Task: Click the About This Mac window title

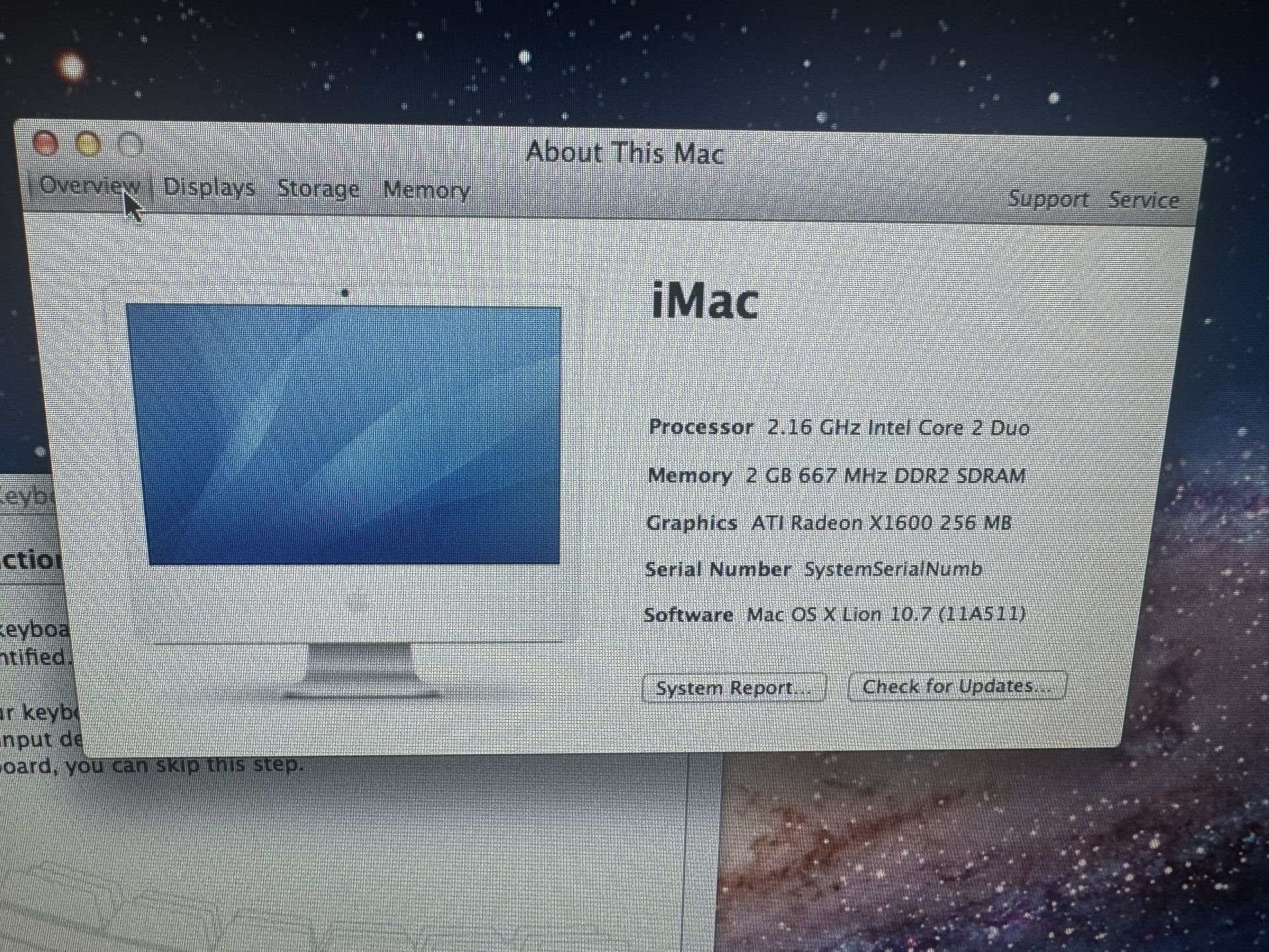Action: pos(625,153)
